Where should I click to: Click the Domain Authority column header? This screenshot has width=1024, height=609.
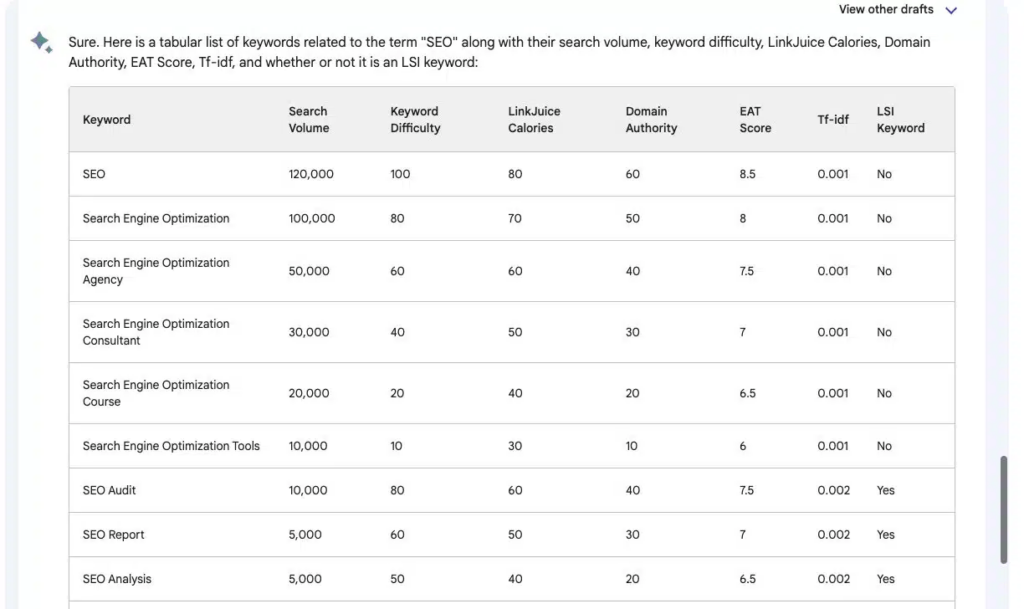[651, 120]
